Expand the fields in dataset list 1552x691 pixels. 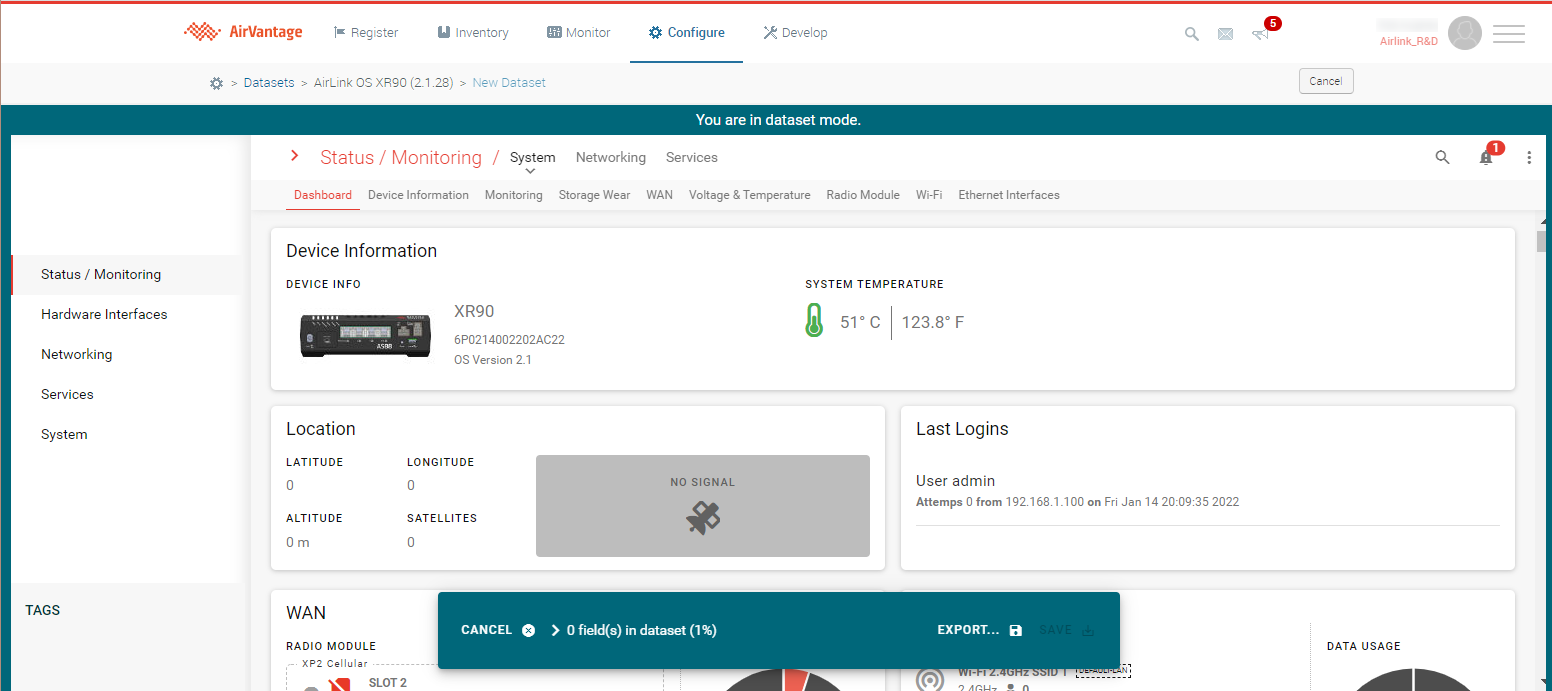point(556,630)
